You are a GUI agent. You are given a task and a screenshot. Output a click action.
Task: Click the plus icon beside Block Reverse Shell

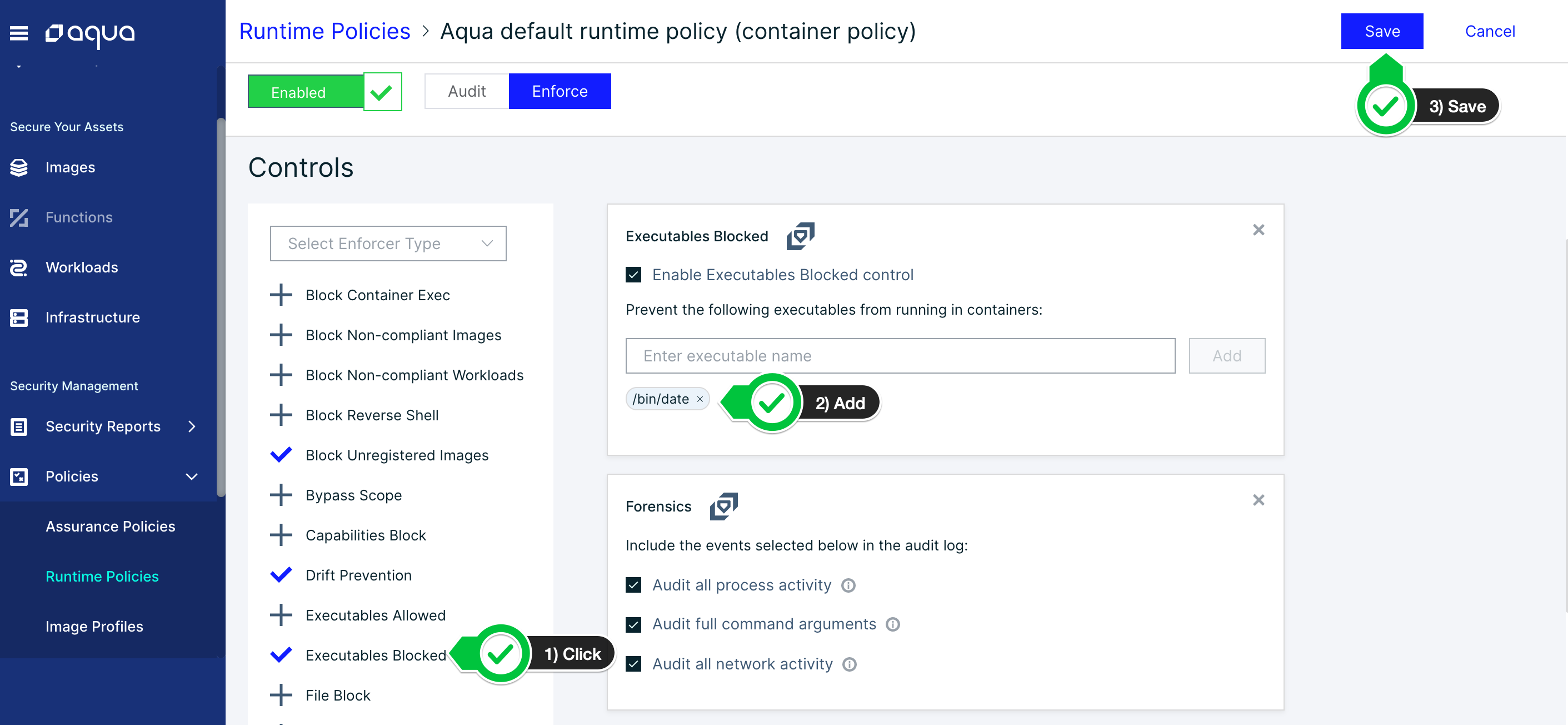[281, 415]
